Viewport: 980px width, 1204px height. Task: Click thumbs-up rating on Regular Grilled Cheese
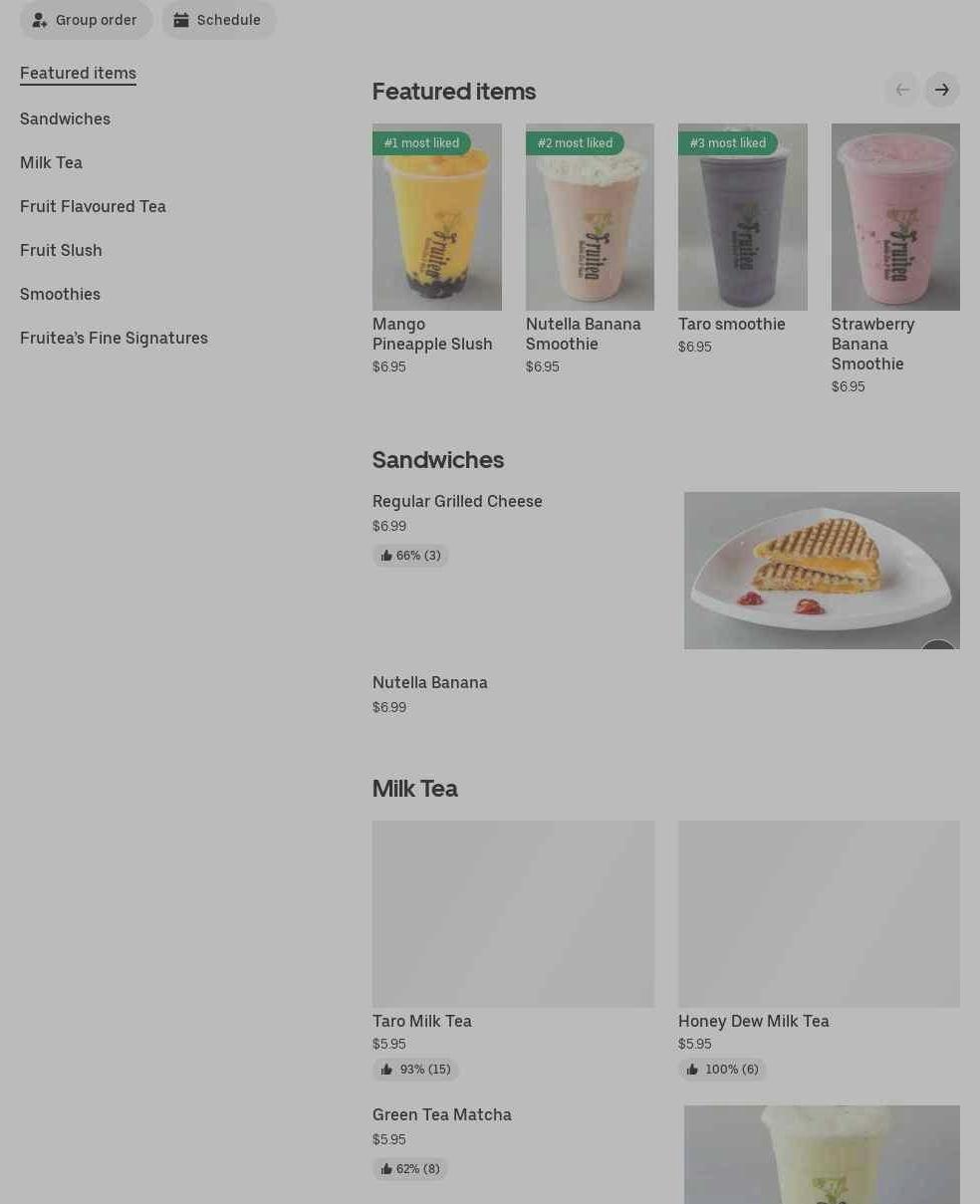(410, 556)
